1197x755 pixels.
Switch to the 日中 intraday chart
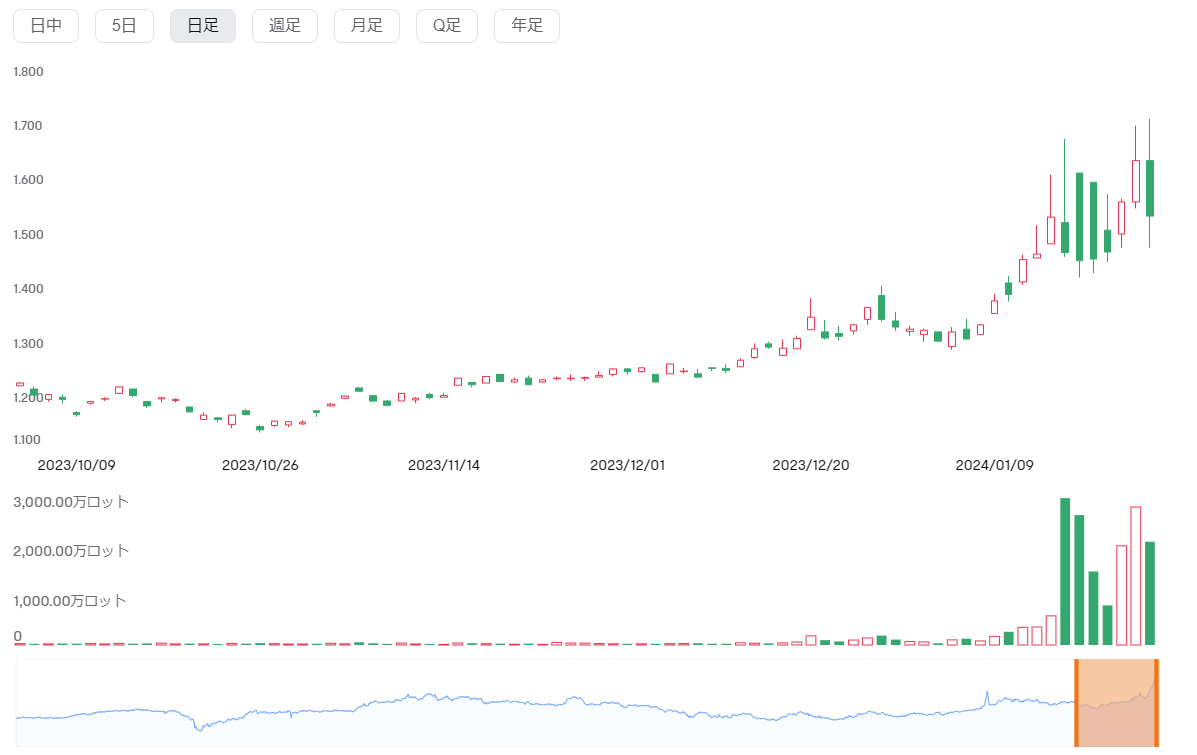46,26
